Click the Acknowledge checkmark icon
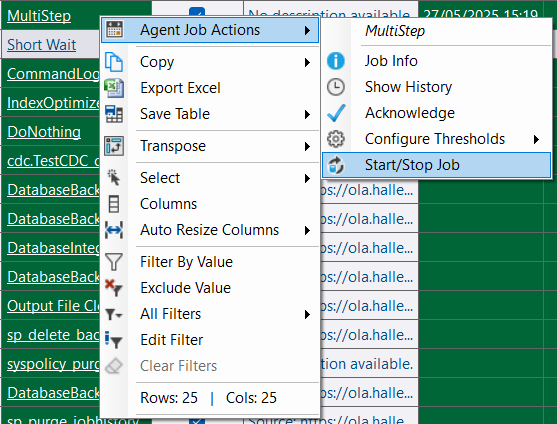The image size is (557, 424). point(336,113)
